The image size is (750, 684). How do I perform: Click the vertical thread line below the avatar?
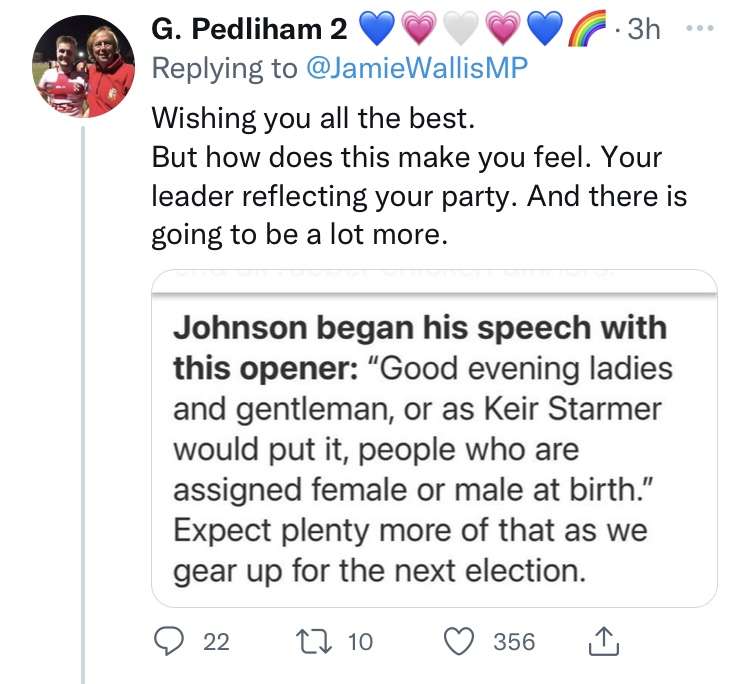point(82,400)
